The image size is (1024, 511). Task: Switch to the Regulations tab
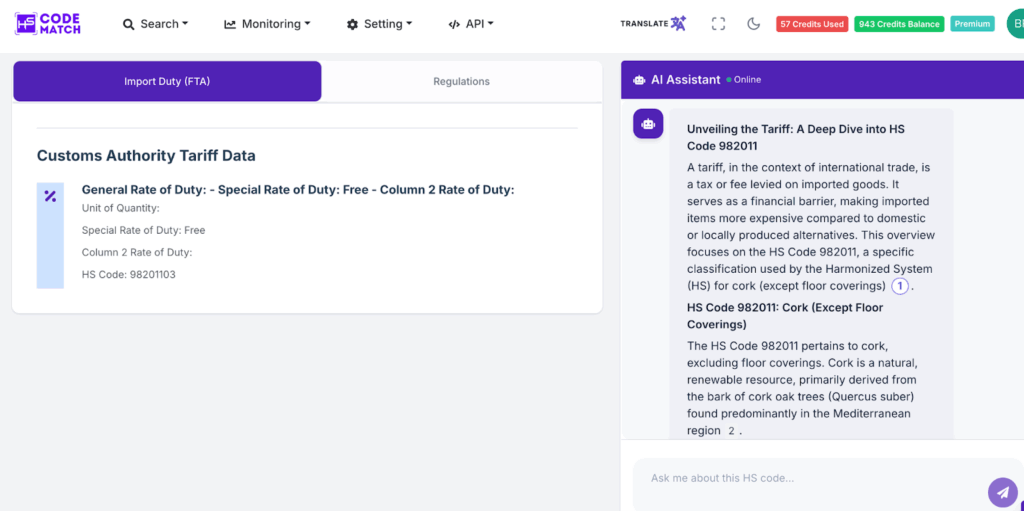[x=461, y=82]
